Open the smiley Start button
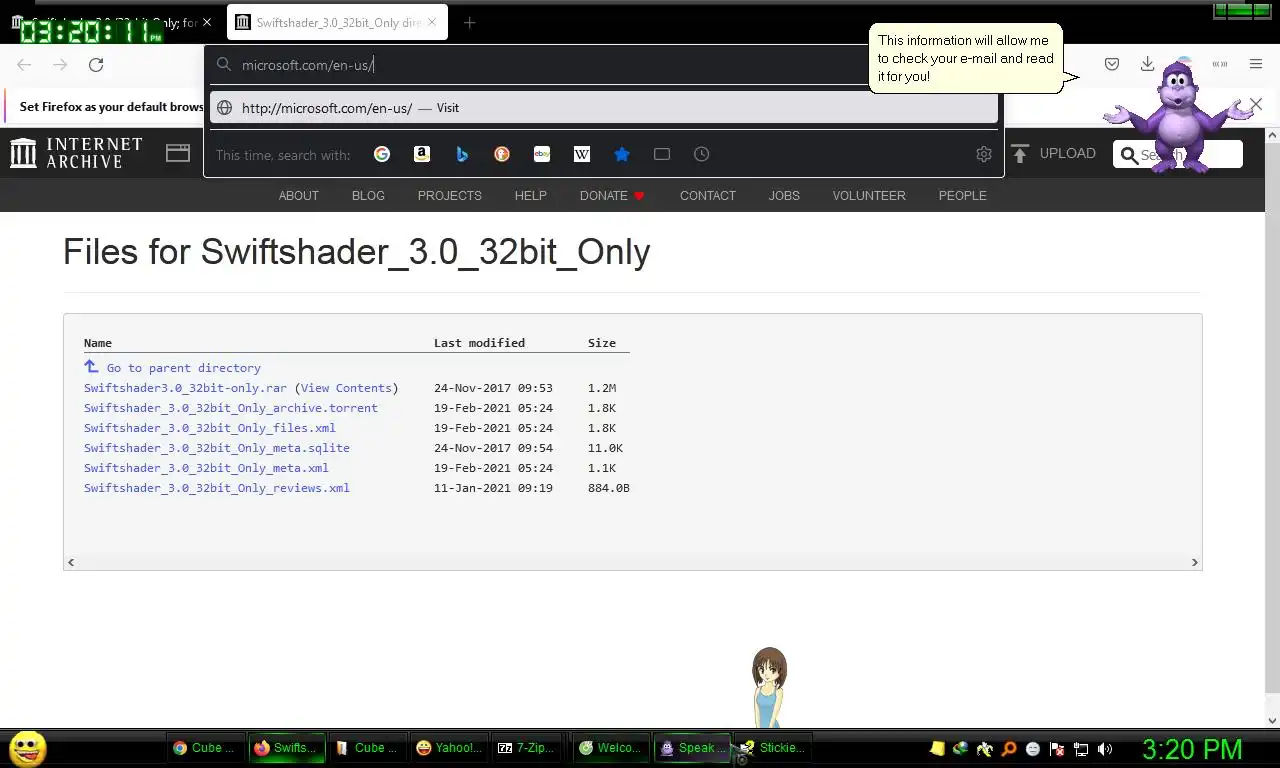This screenshot has width=1280, height=768. pyautogui.click(x=28, y=748)
